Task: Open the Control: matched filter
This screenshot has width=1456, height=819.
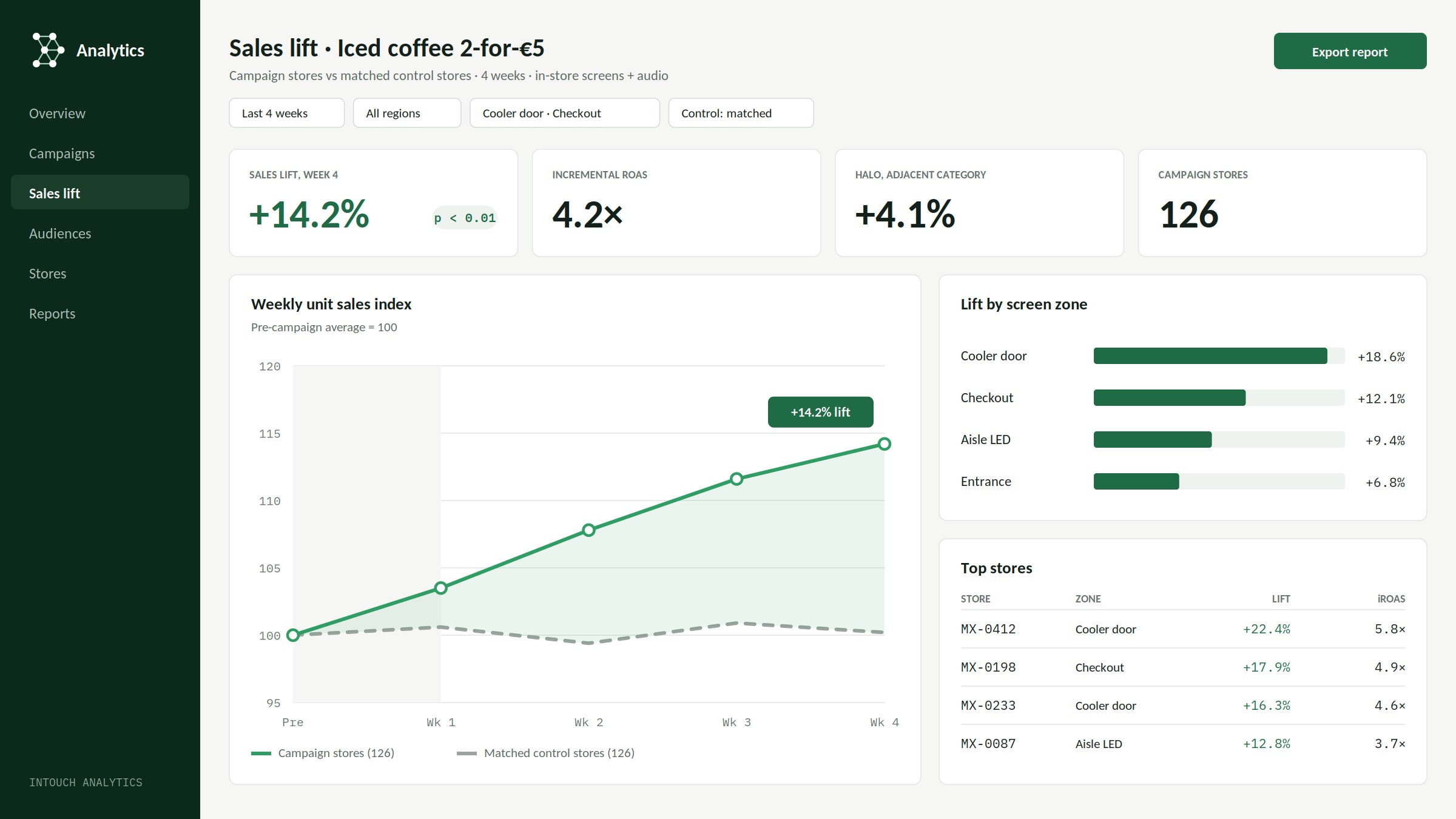Action: [741, 113]
